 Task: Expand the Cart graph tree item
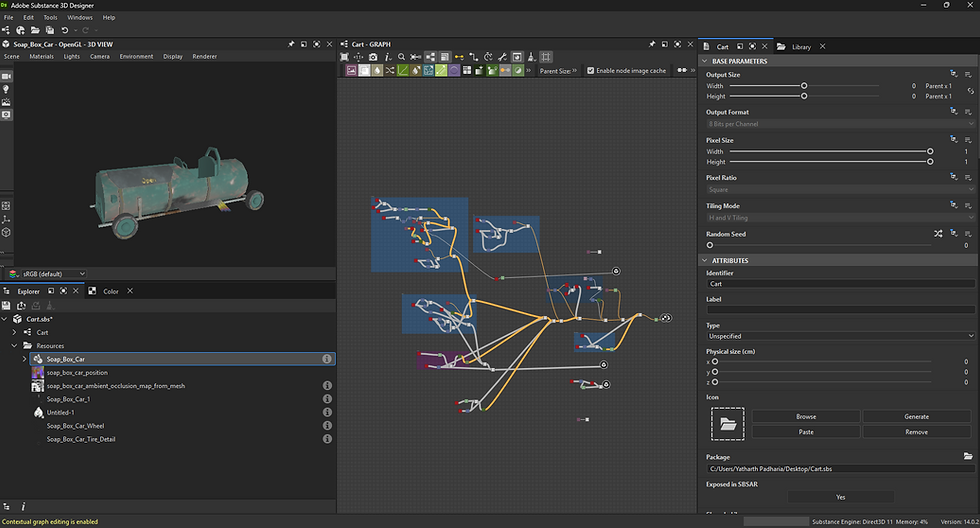[x=14, y=332]
